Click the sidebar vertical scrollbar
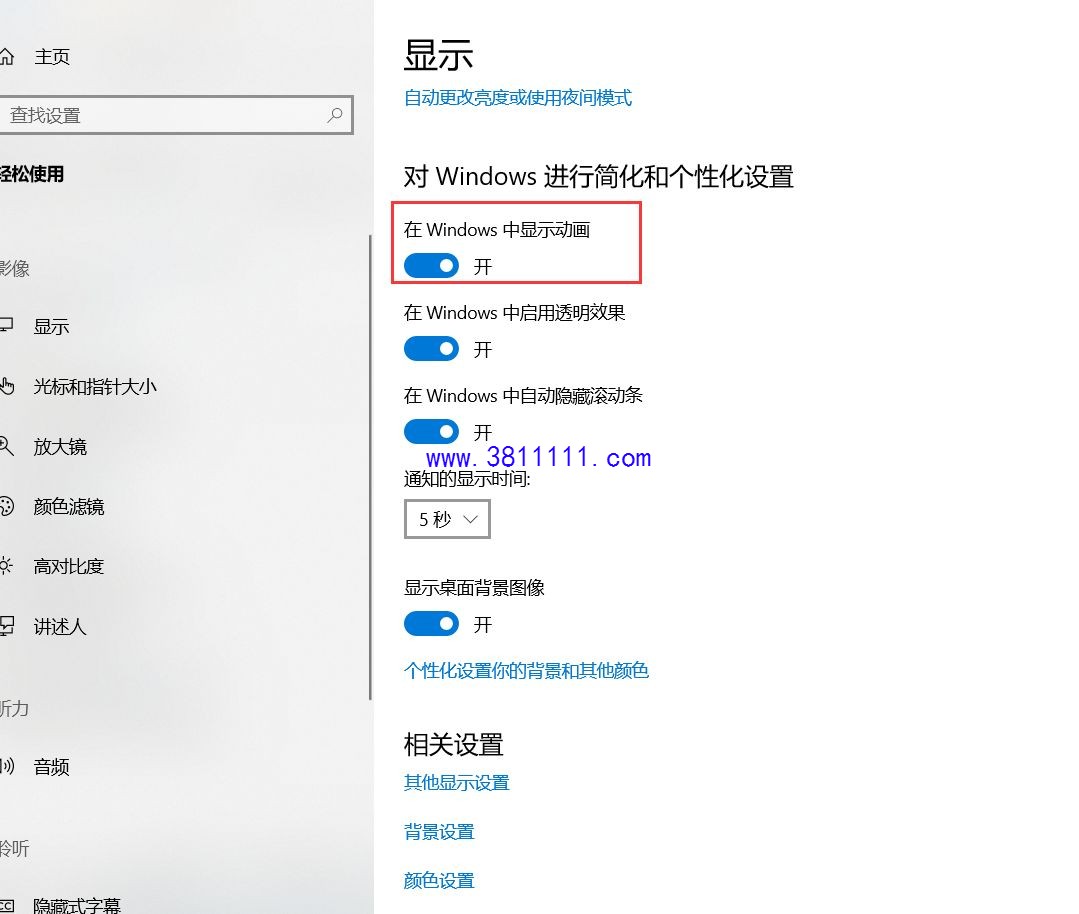 tap(370, 468)
